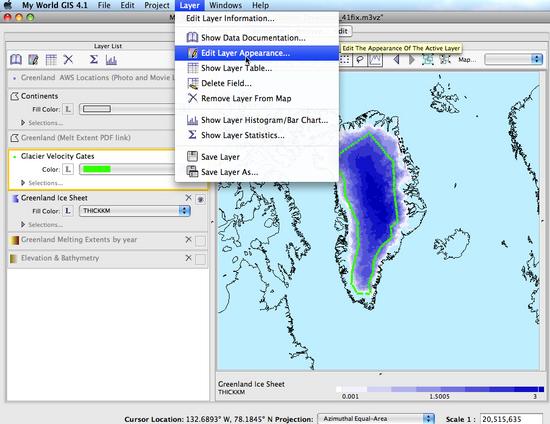
Task: Click the edit layer appearance pencil icon
Action: pyautogui.click(x=33, y=60)
